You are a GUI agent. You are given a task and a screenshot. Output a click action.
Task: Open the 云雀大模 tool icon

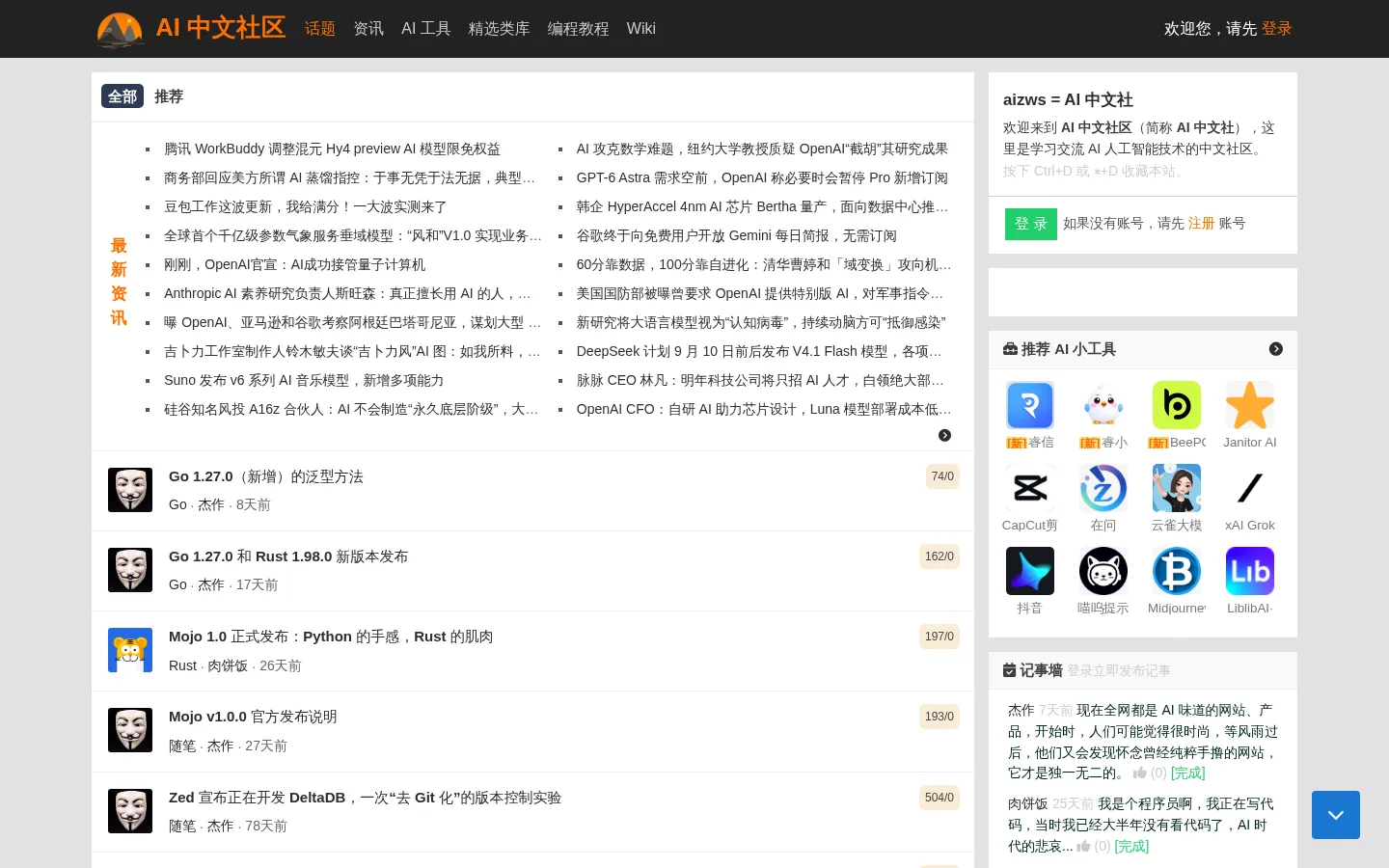tap(1177, 488)
